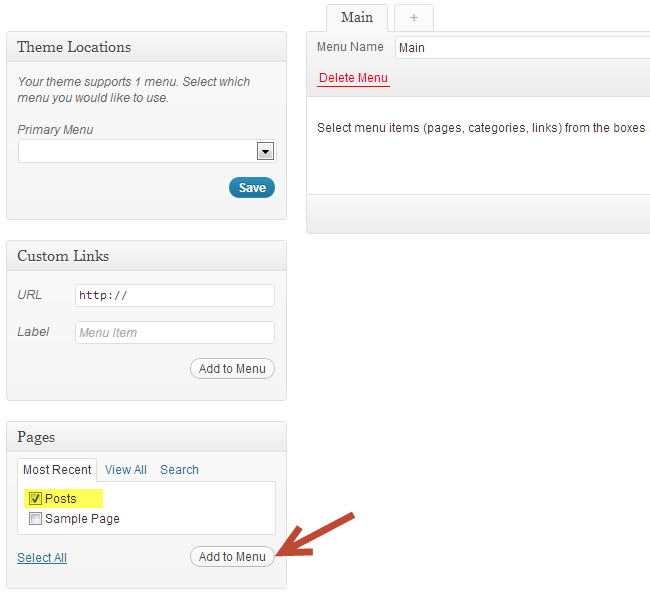This screenshot has width=650, height=596.
Task: Click the Custom Links panel header
Action: tap(146, 256)
